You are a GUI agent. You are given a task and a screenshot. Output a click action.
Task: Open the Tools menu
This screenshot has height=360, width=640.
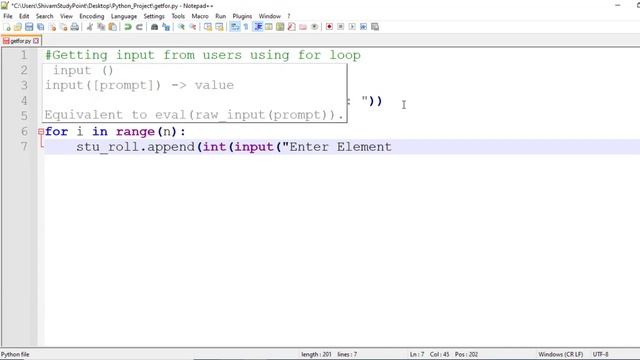[x=178, y=16]
